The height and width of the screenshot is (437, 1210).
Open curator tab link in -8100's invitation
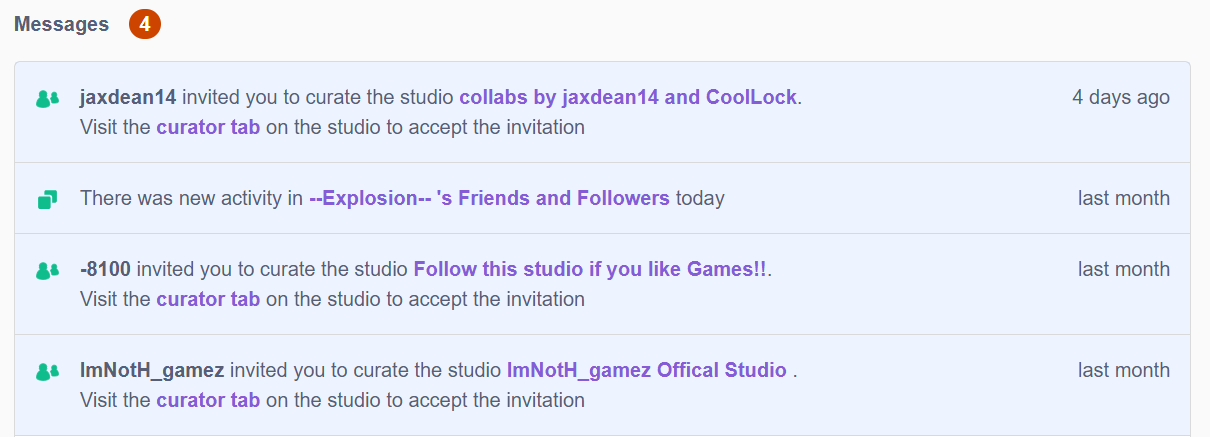tap(208, 299)
